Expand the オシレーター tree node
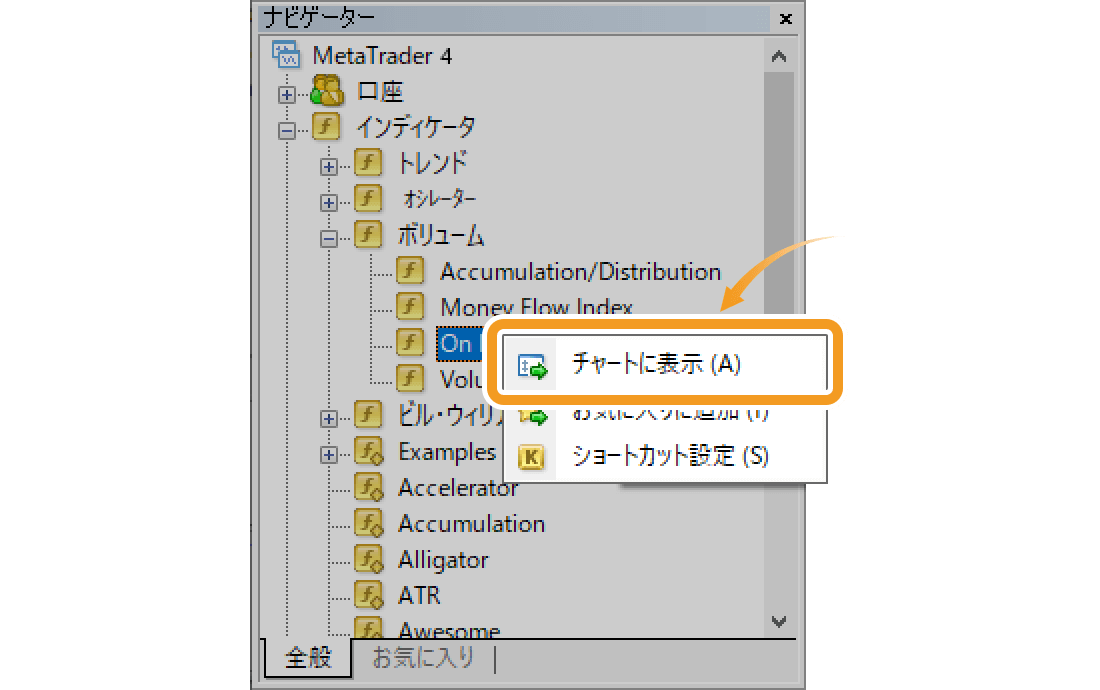This screenshot has width=1100, height=690. pyautogui.click(x=328, y=203)
